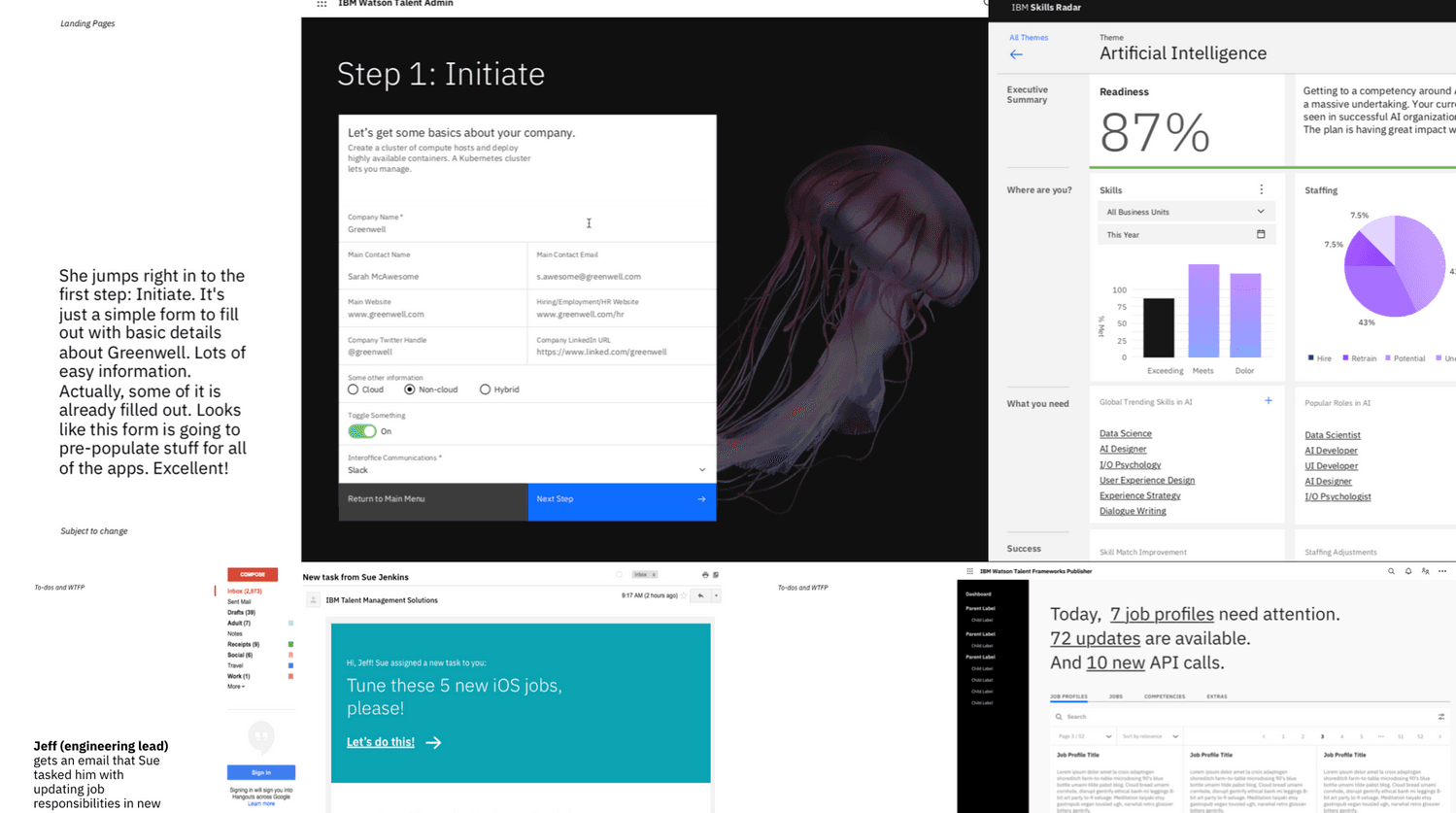Open the 10 new API calls link
Viewport: 1456px width, 813px height.
[1115, 662]
